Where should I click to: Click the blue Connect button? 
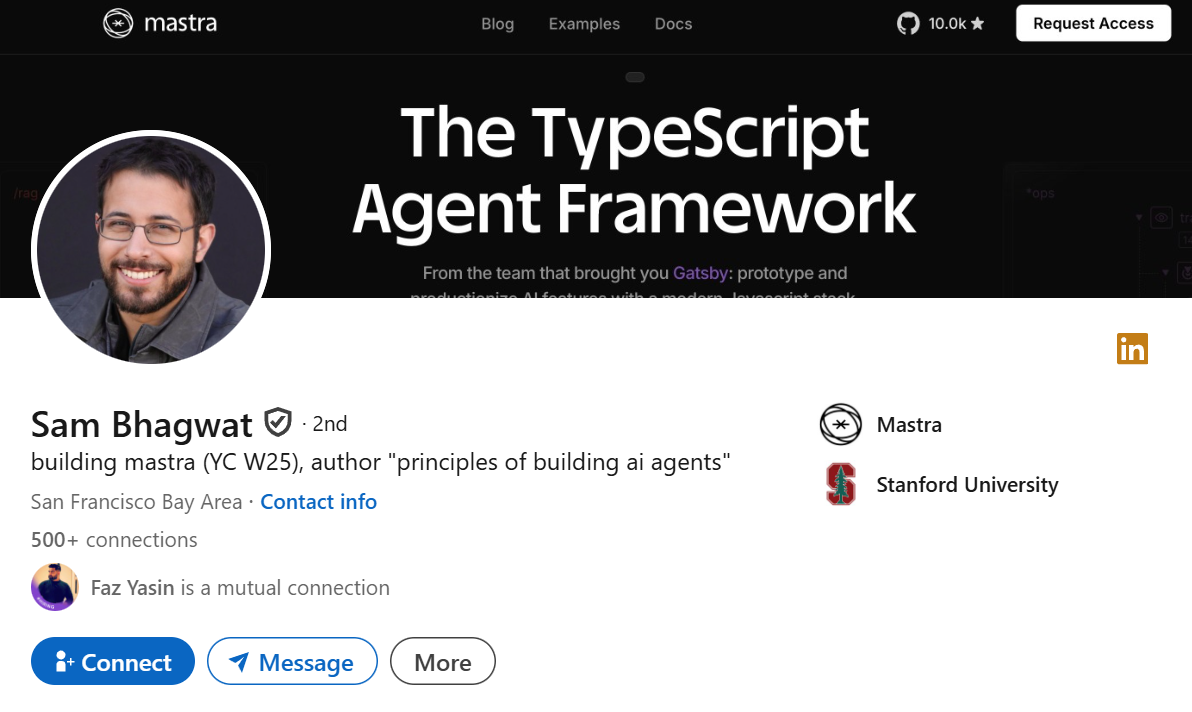[x=113, y=662]
